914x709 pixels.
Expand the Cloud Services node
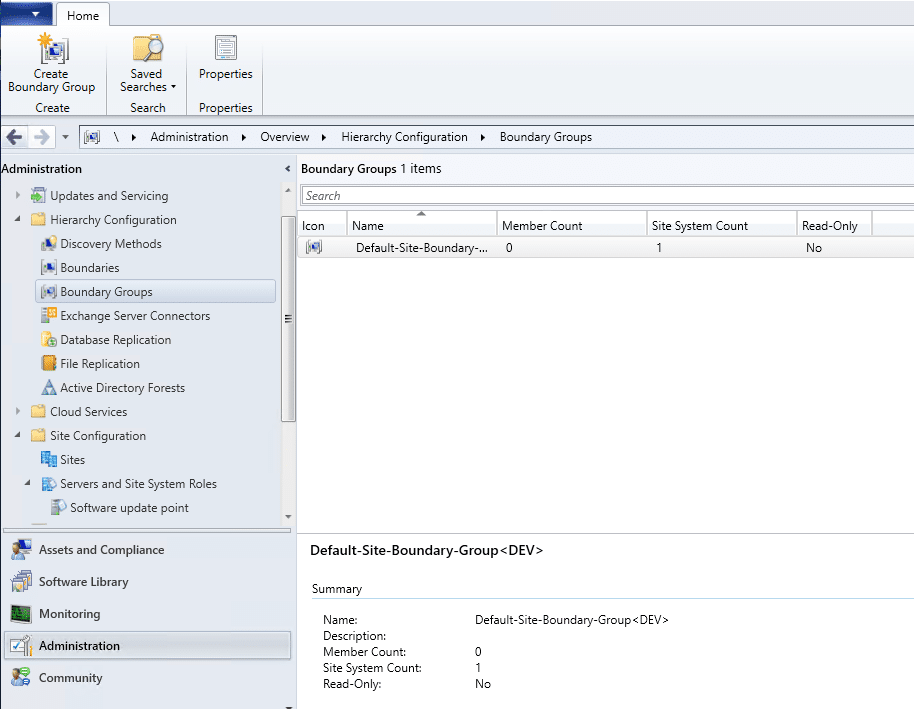[19, 411]
